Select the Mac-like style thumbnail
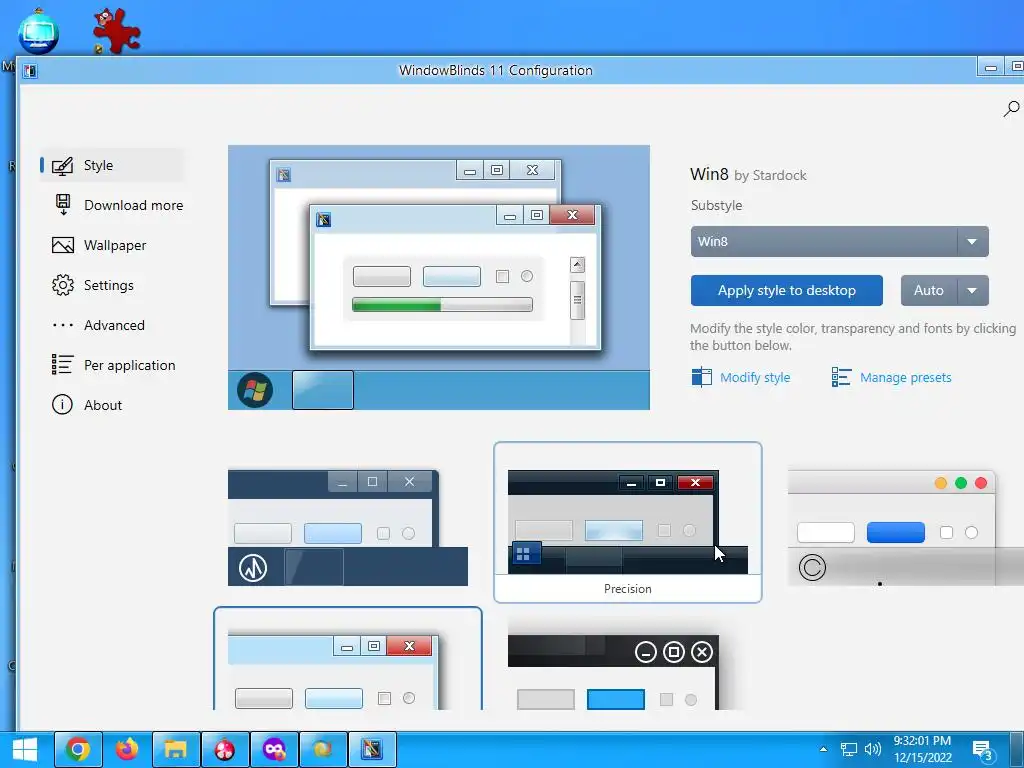This screenshot has width=1024, height=768. tap(905, 527)
